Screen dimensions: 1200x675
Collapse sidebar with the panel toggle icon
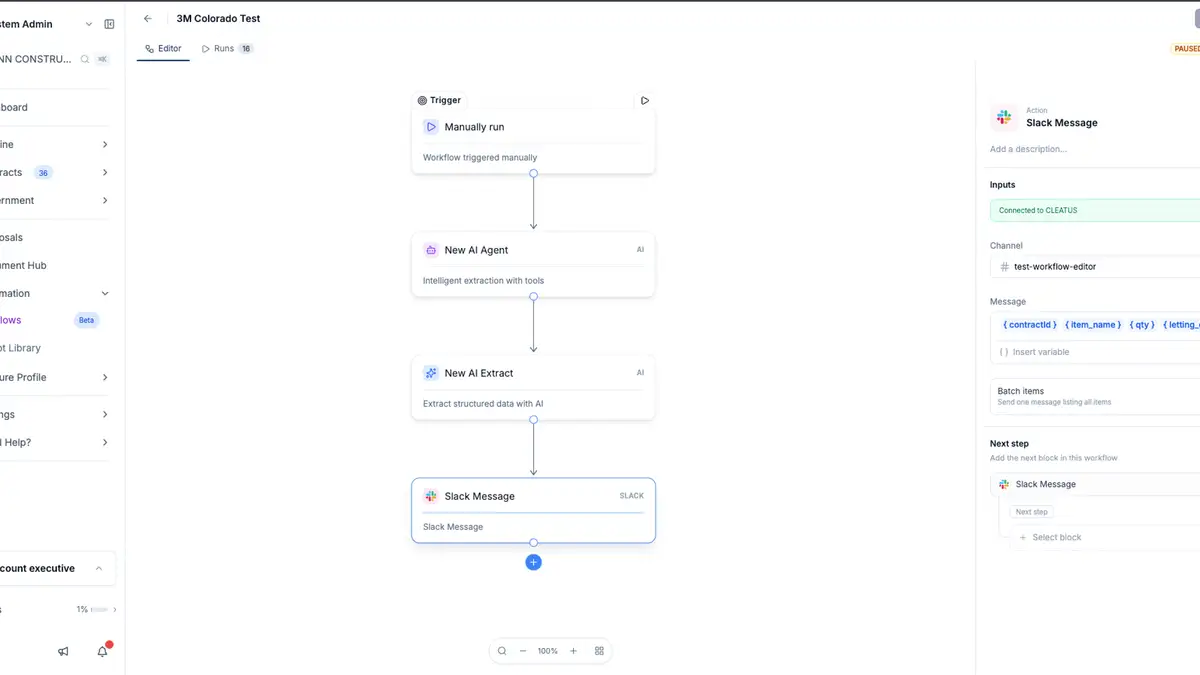[x=109, y=24]
